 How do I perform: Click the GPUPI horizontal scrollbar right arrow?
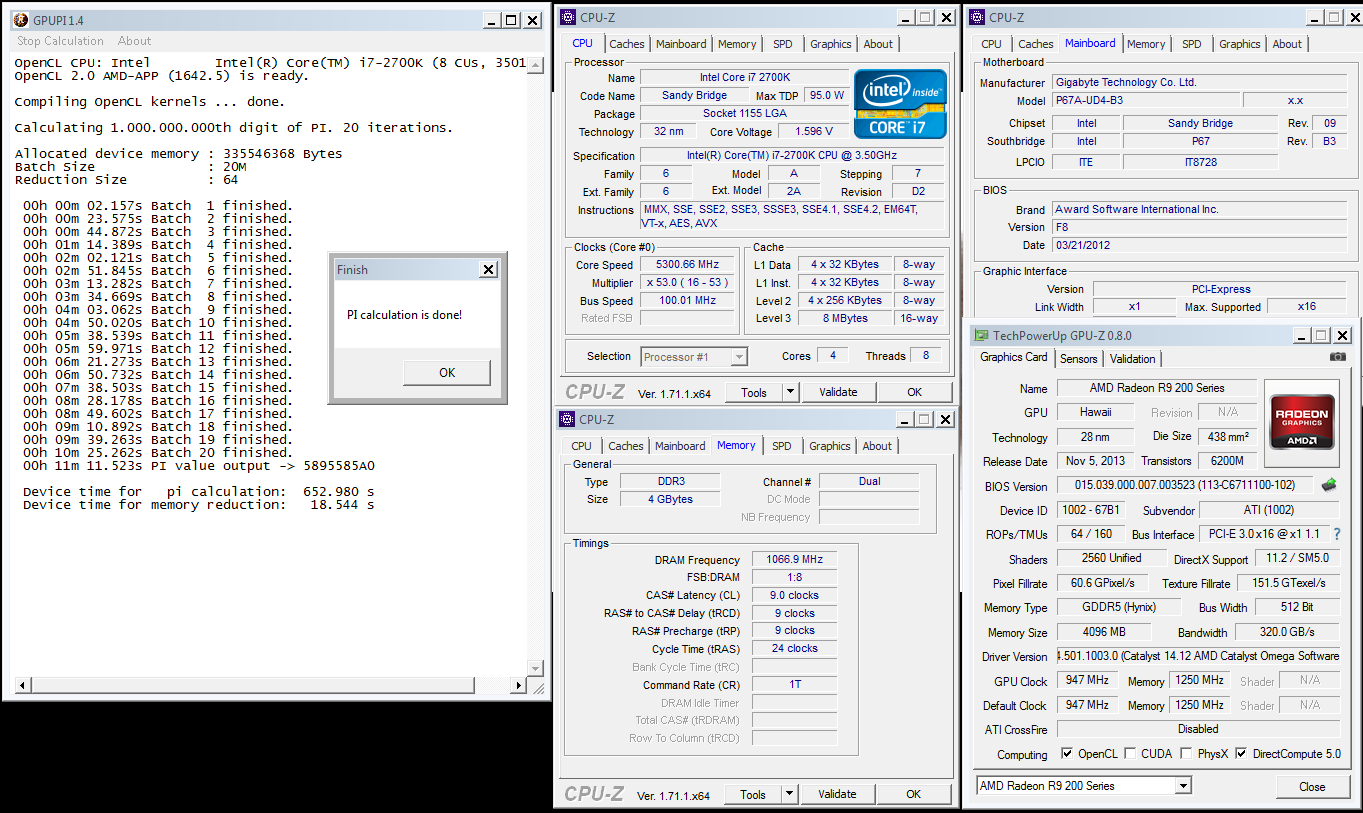tap(518, 686)
